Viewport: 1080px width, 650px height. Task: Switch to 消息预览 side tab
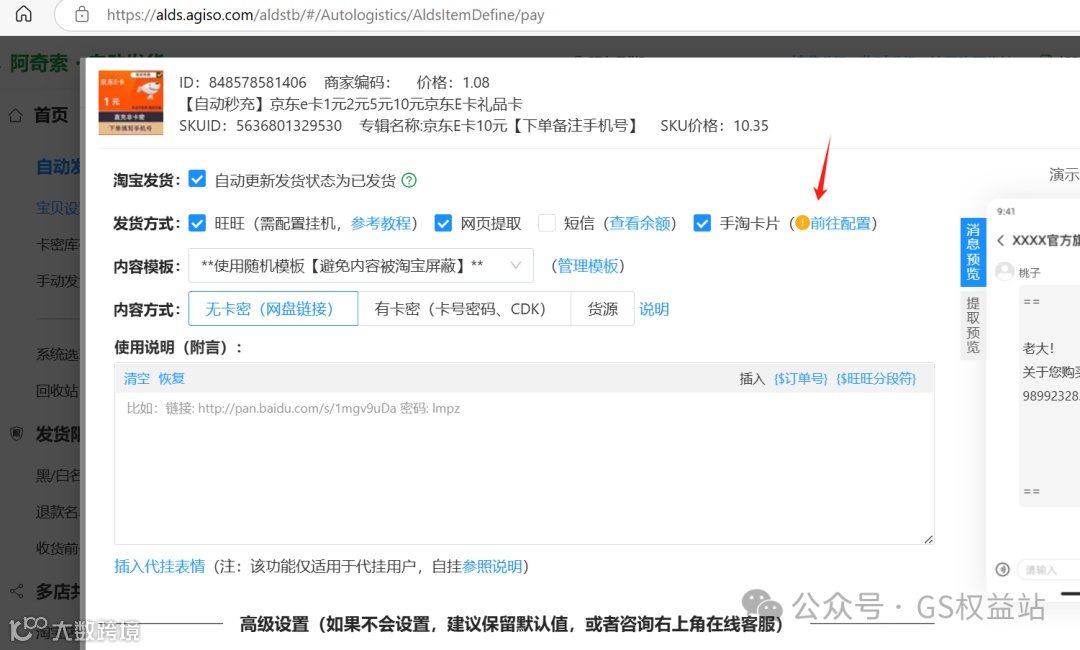973,251
